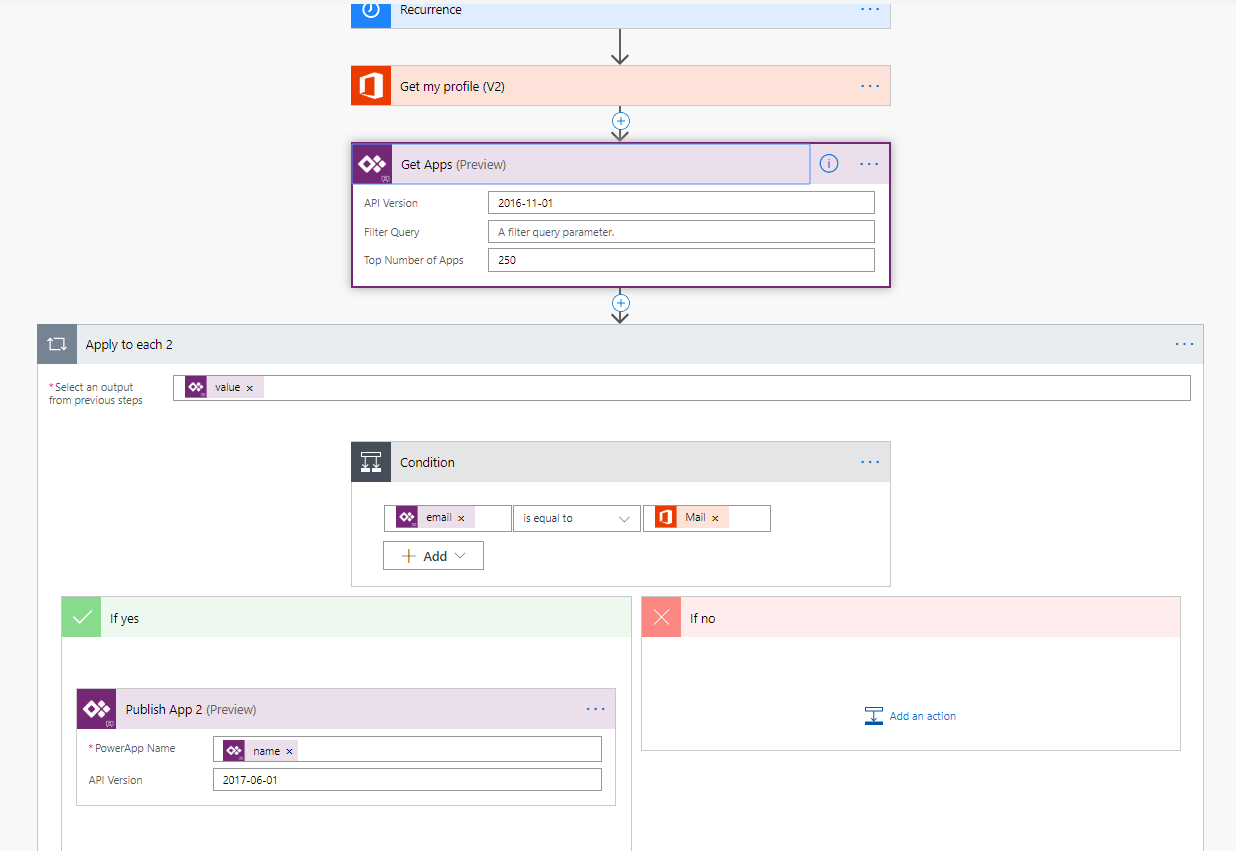Open the Publish App 2 ellipsis menu
The image size is (1236, 851).
[595, 709]
